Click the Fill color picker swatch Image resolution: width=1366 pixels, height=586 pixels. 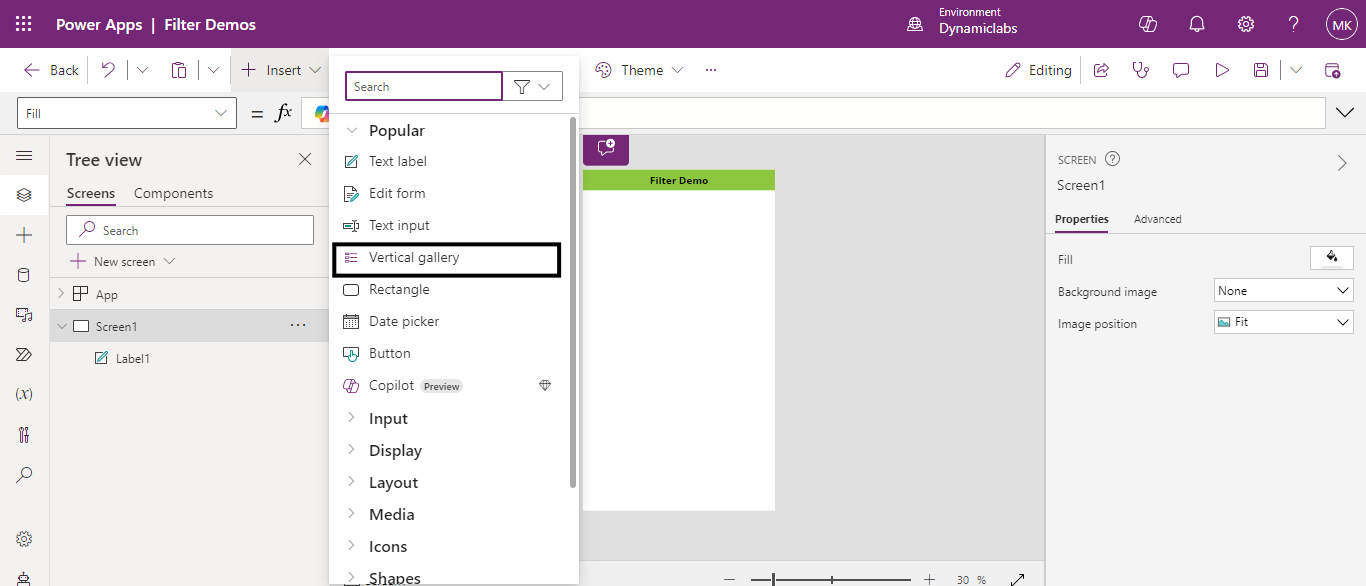coord(1331,258)
